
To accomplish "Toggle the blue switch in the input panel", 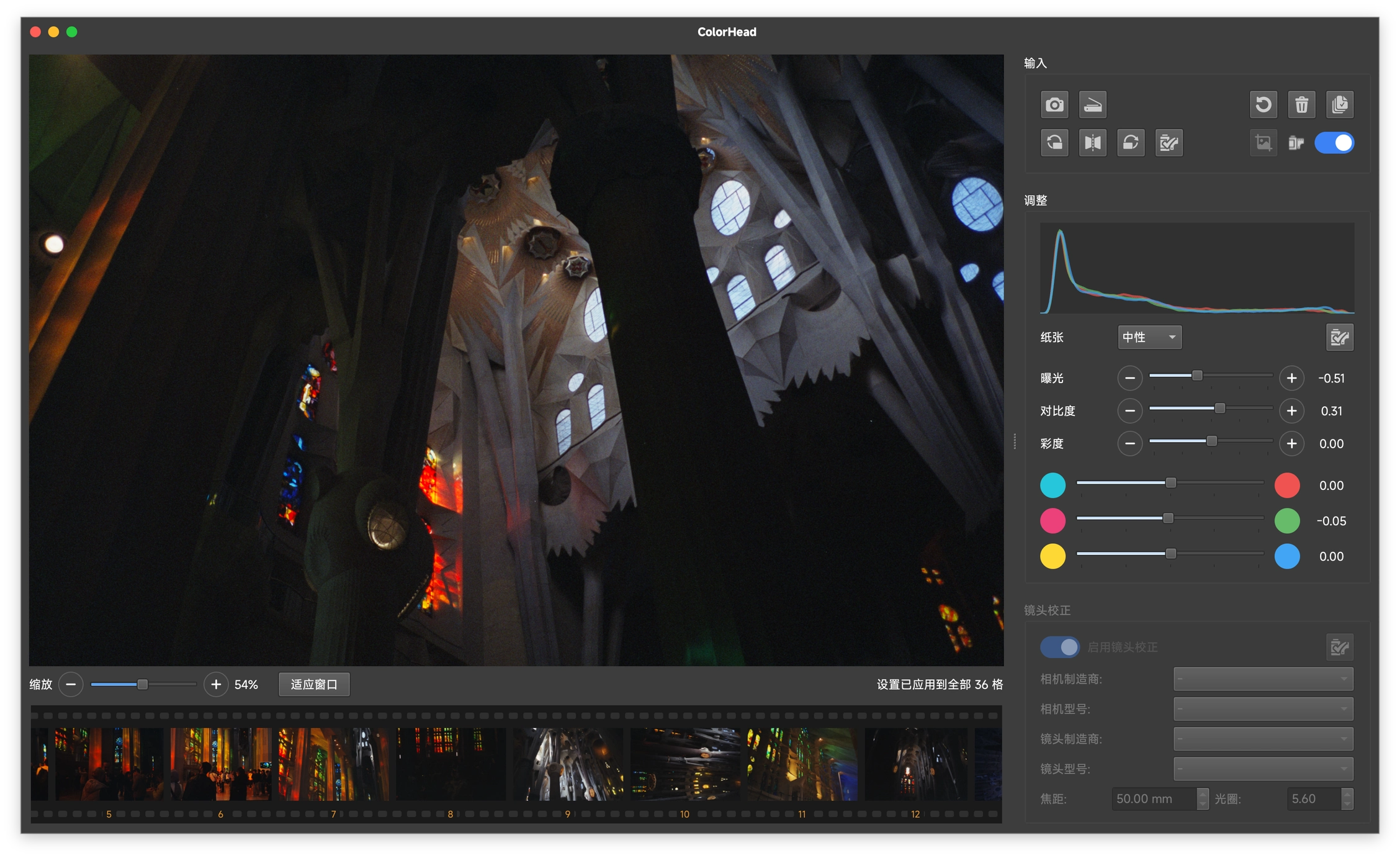I will [1334, 143].
